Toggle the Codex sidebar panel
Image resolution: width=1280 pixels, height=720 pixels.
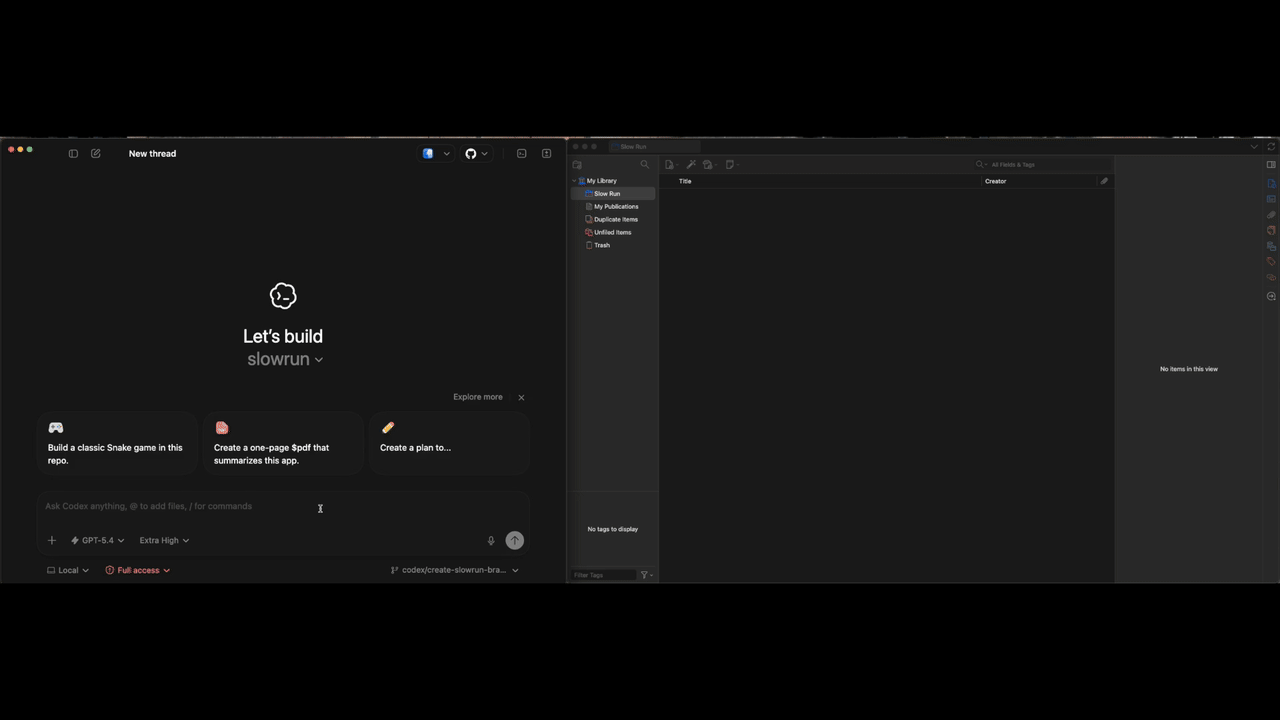pyautogui.click(x=73, y=153)
